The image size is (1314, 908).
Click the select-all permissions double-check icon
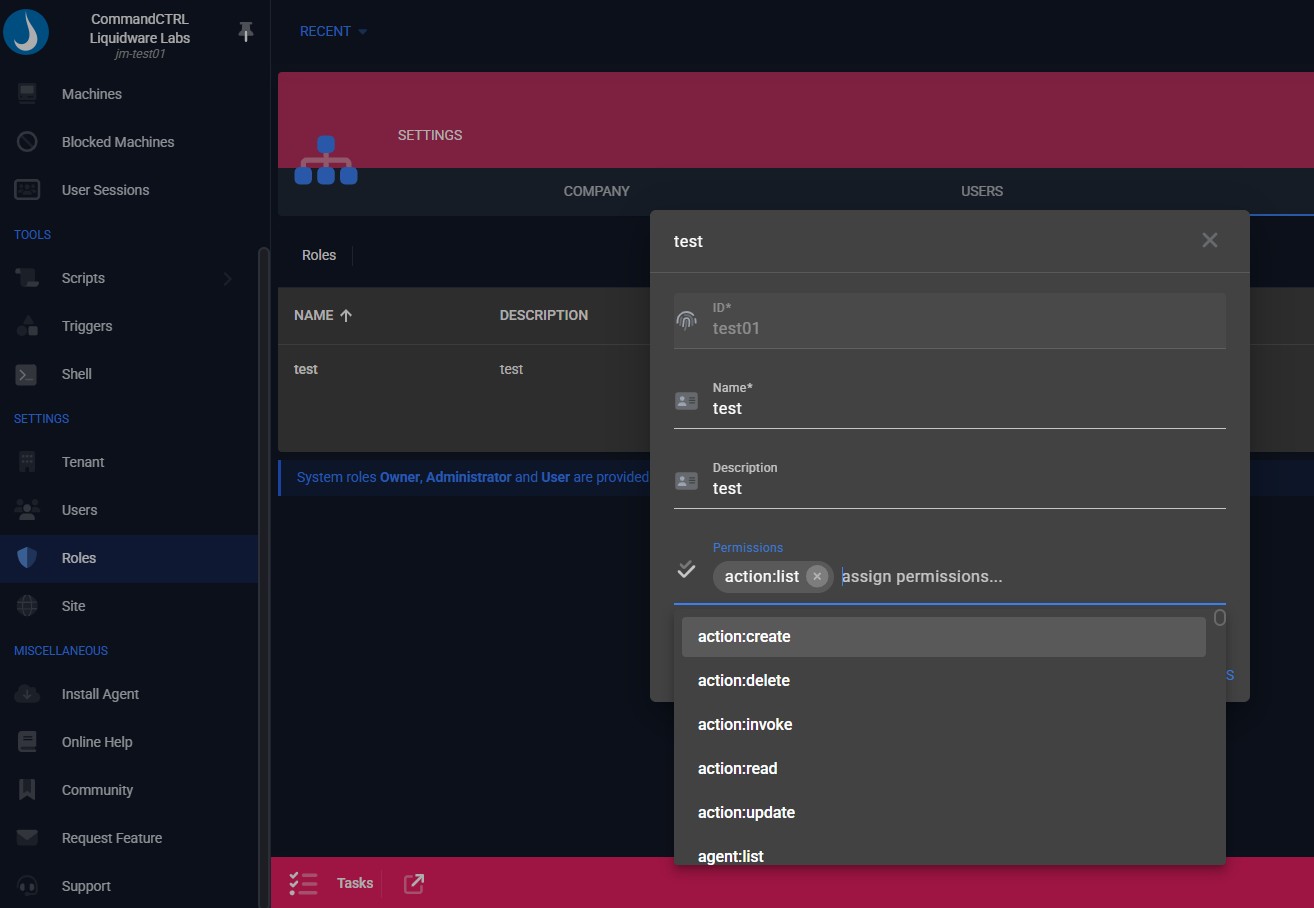pyautogui.click(x=686, y=570)
